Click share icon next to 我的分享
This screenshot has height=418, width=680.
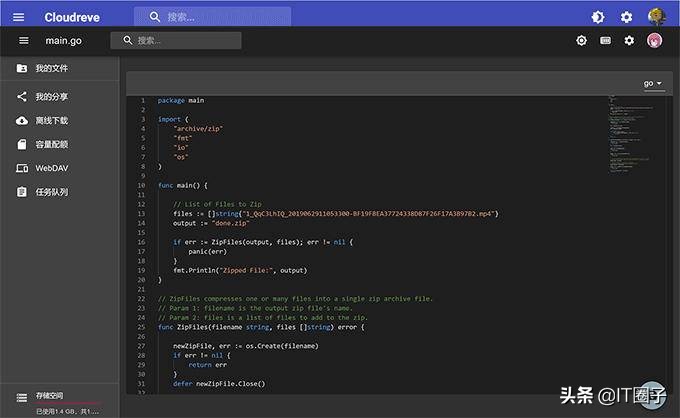[x=22, y=96]
